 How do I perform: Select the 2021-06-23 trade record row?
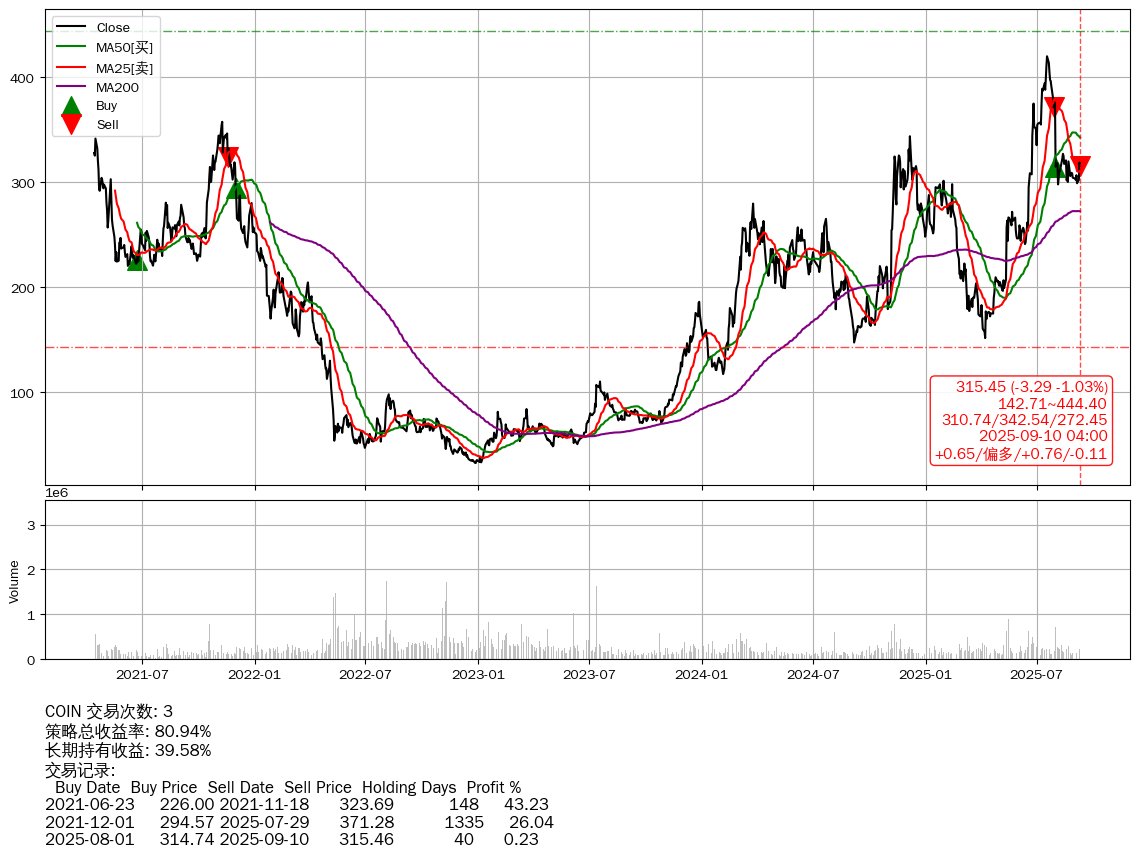(x=297, y=804)
